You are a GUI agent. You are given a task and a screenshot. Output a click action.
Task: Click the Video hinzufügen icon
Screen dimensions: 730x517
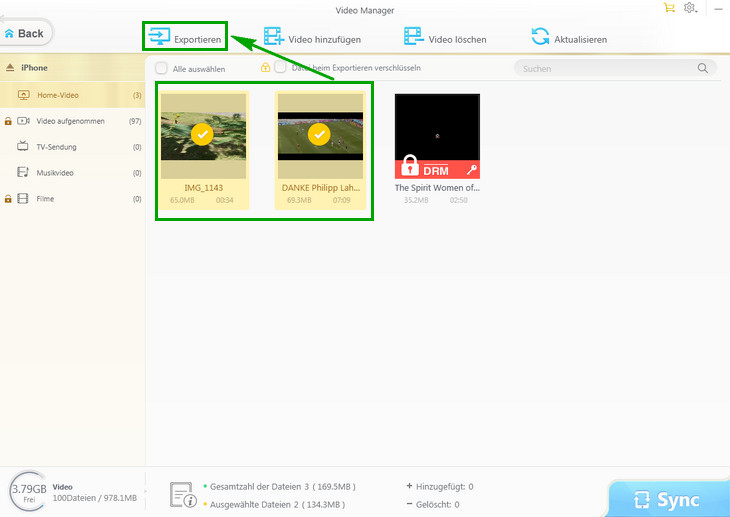tap(272, 38)
